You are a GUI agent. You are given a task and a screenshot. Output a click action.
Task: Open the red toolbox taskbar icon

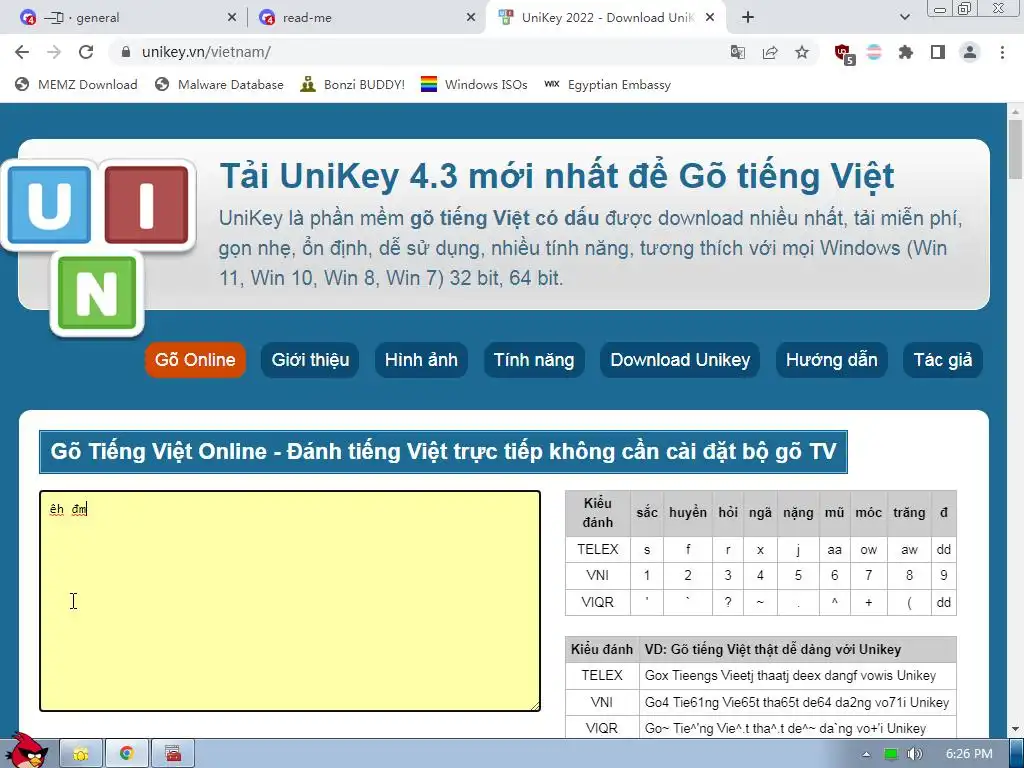point(173,754)
